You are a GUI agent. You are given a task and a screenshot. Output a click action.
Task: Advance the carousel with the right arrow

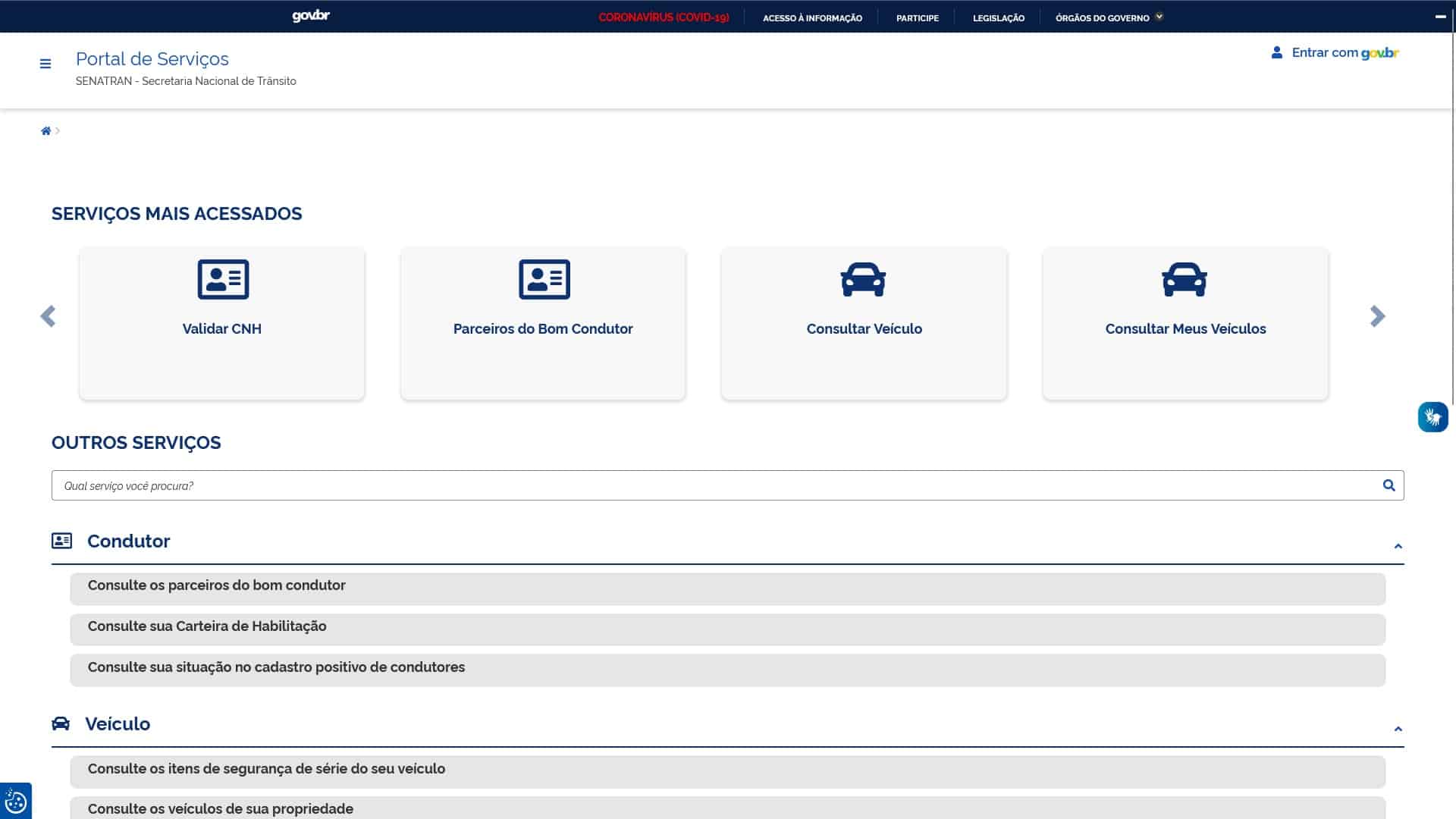1376,317
